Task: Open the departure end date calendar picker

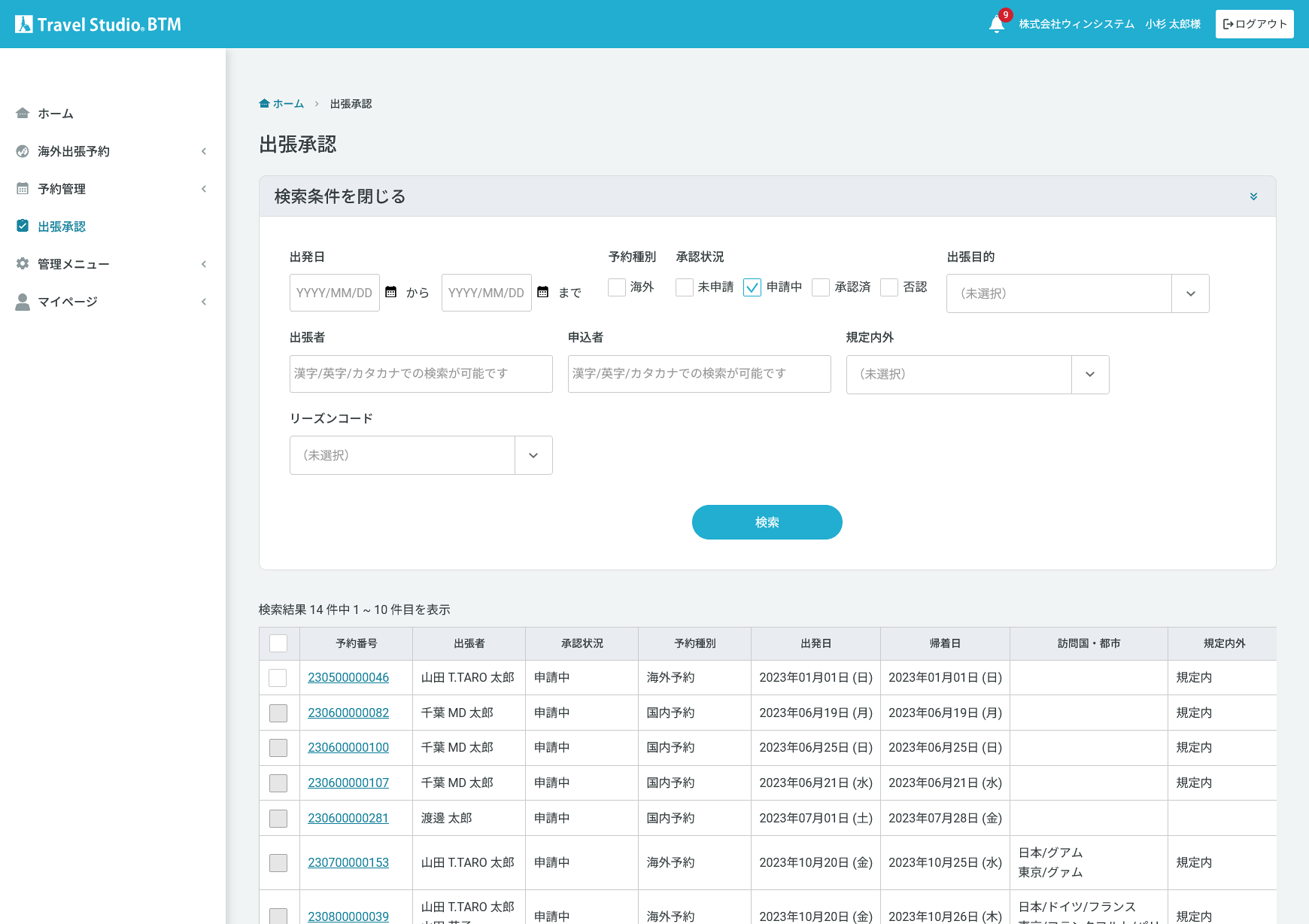Action: pyautogui.click(x=543, y=292)
